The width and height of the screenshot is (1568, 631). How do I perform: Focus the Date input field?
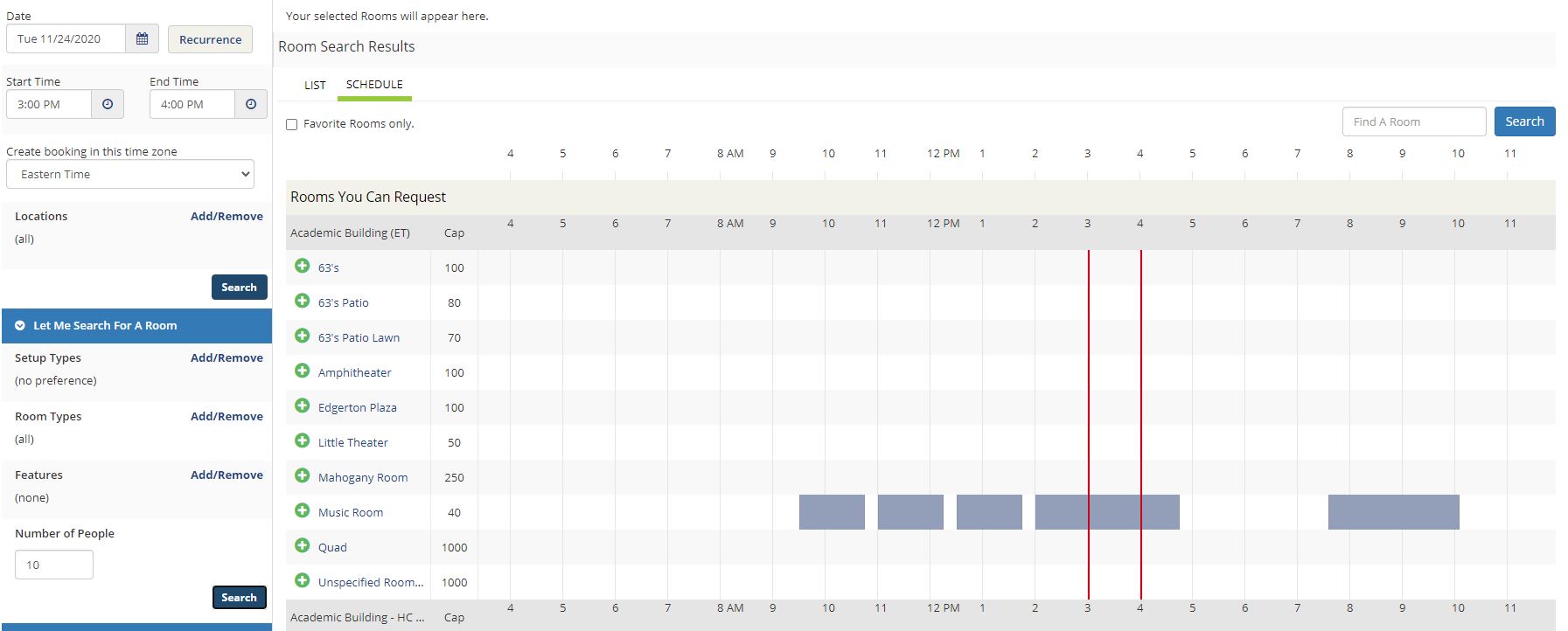pos(66,38)
